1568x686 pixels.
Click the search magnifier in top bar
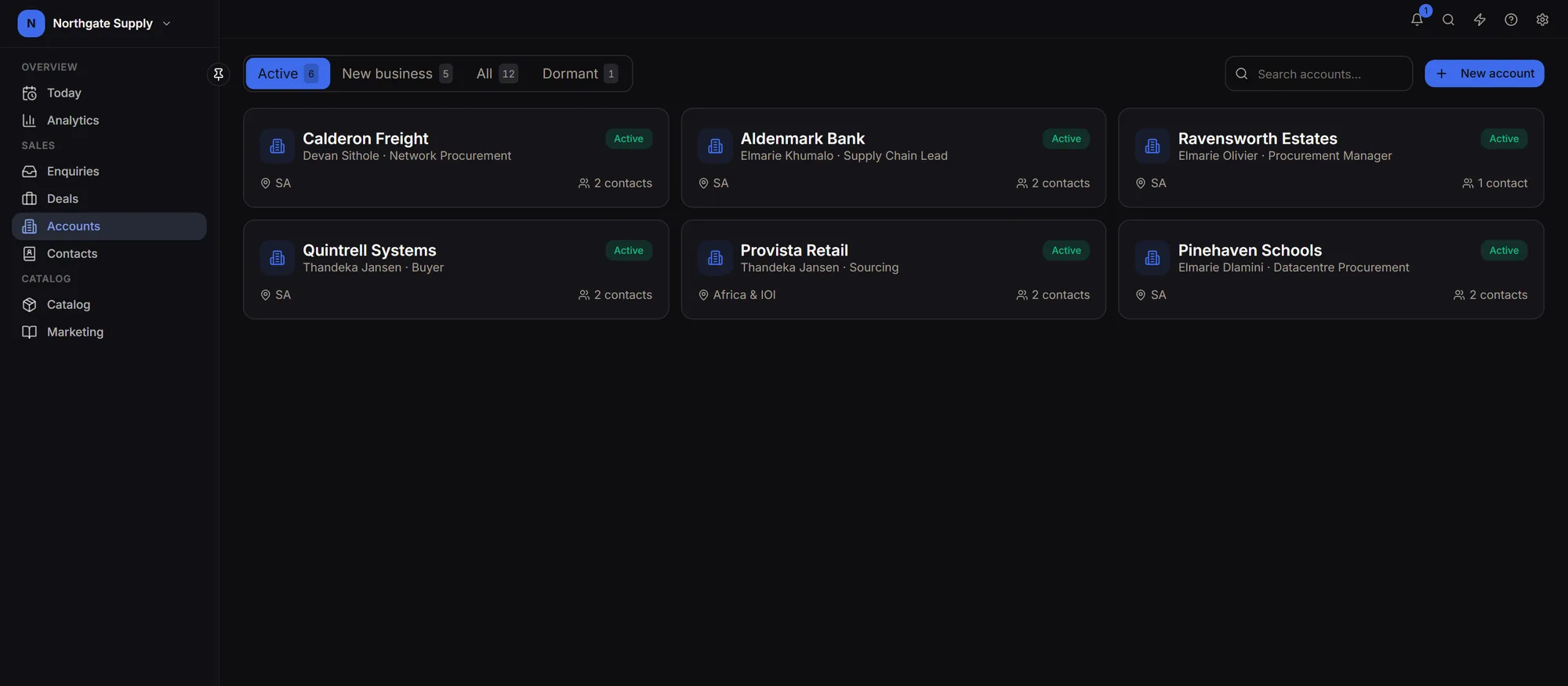pyautogui.click(x=1448, y=20)
